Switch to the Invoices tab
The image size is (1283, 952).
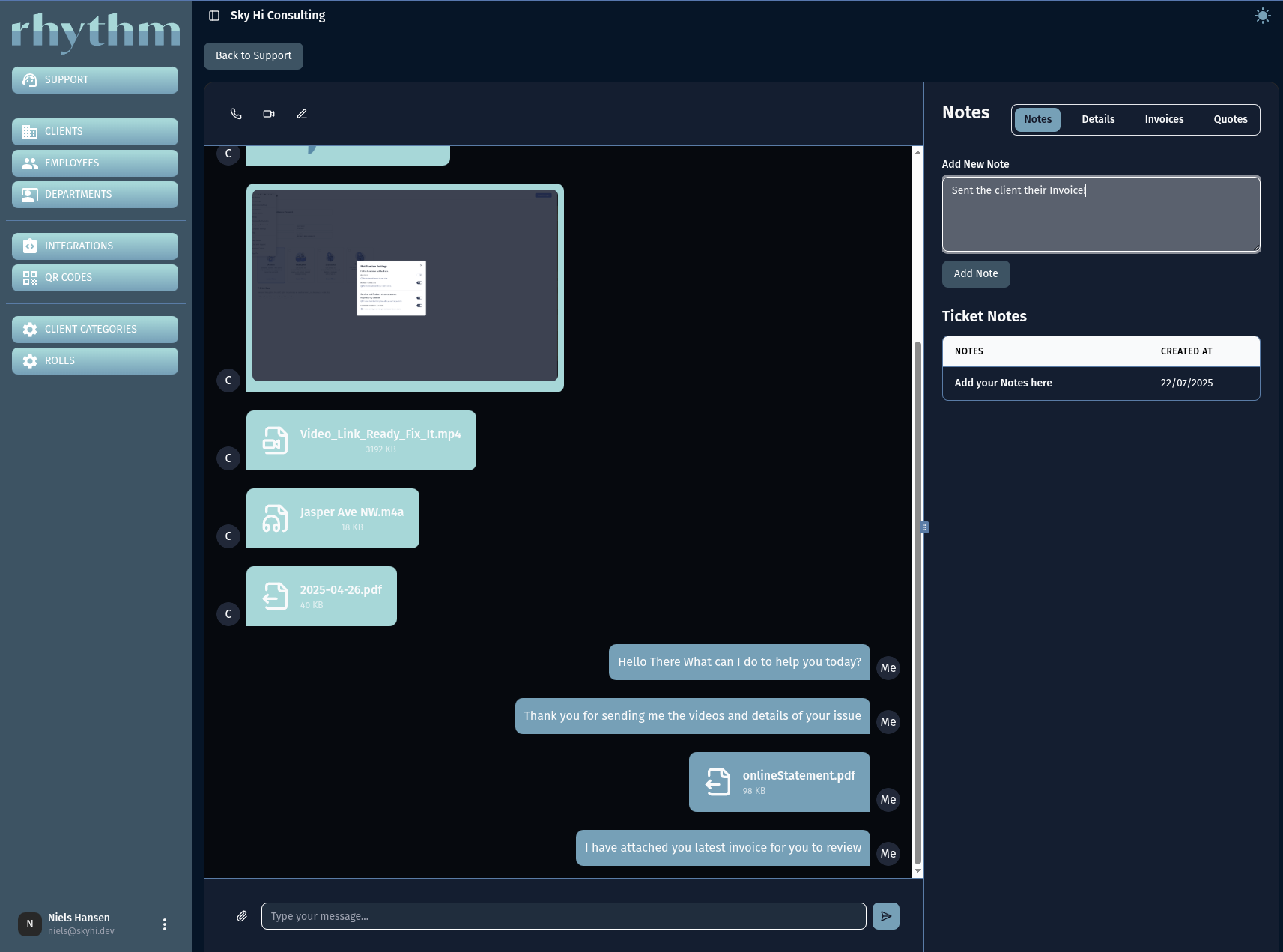click(1164, 119)
